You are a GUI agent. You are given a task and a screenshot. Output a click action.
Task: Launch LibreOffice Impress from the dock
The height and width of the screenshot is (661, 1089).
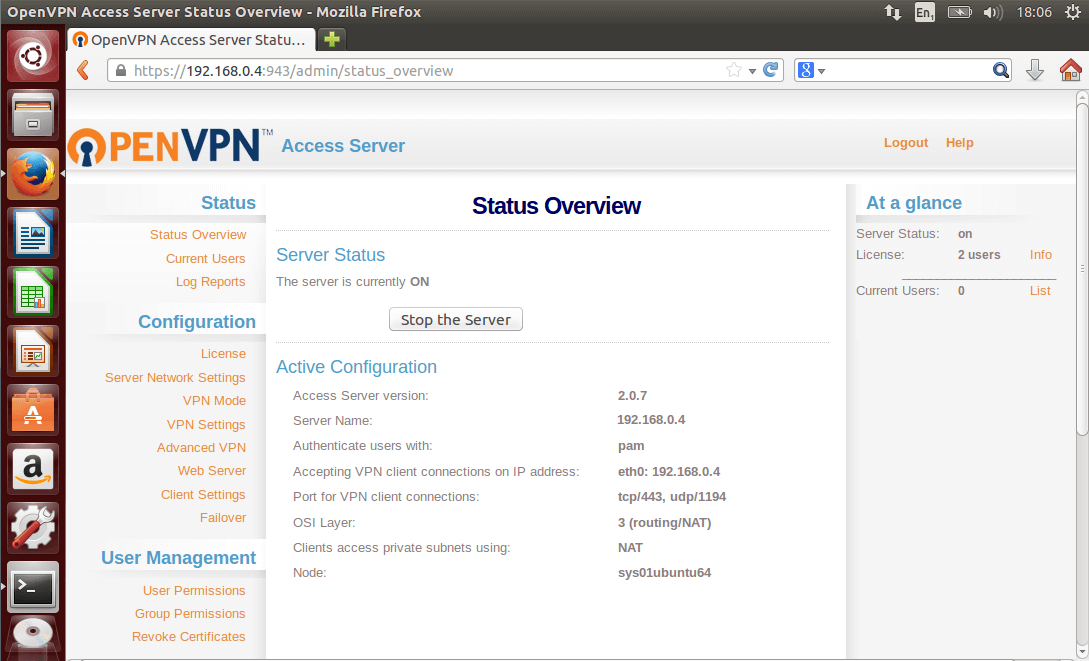(33, 351)
